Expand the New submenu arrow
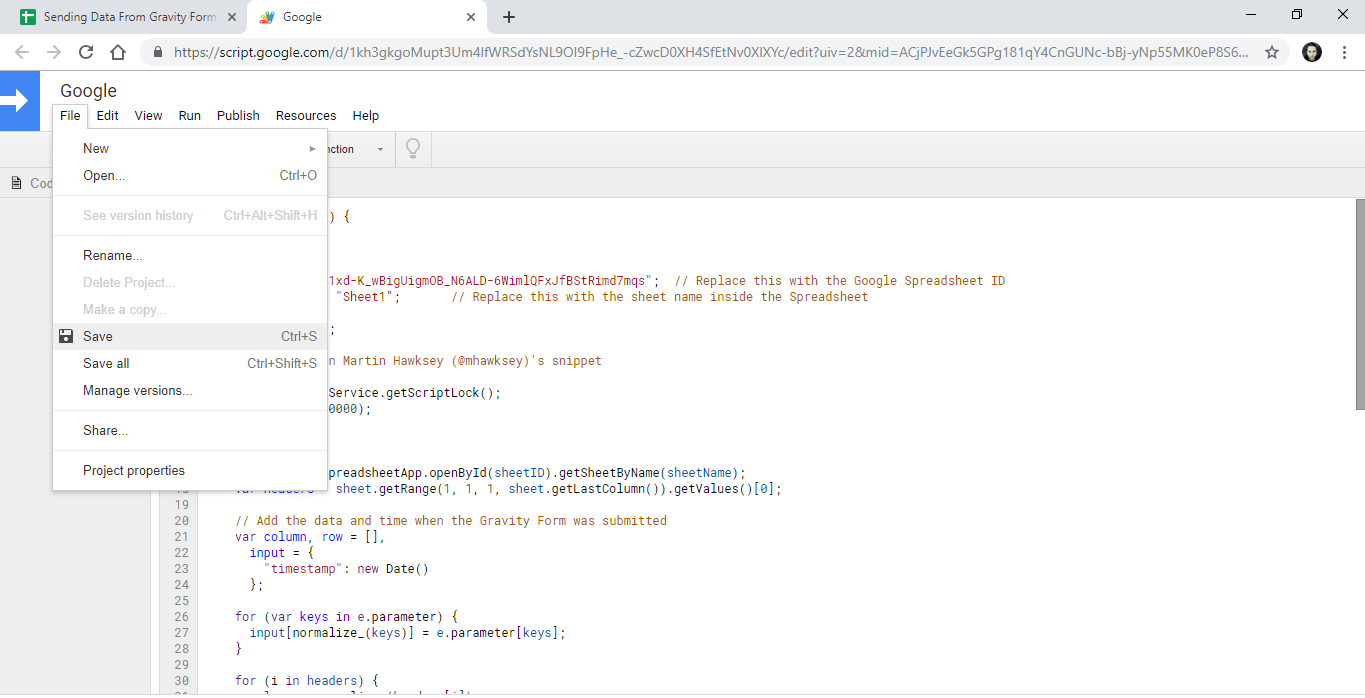 coord(313,148)
